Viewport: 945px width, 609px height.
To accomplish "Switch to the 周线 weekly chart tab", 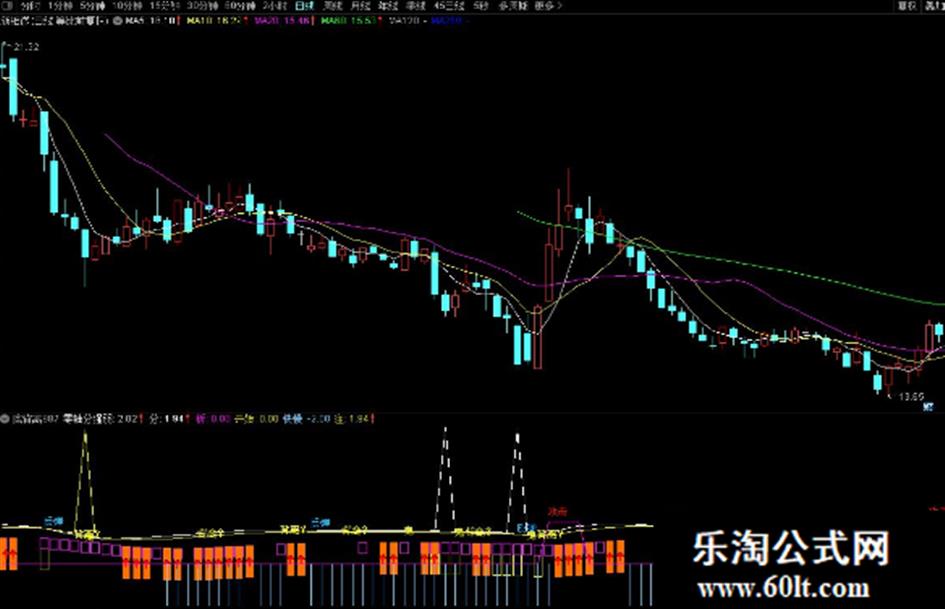I will (x=333, y=6).
